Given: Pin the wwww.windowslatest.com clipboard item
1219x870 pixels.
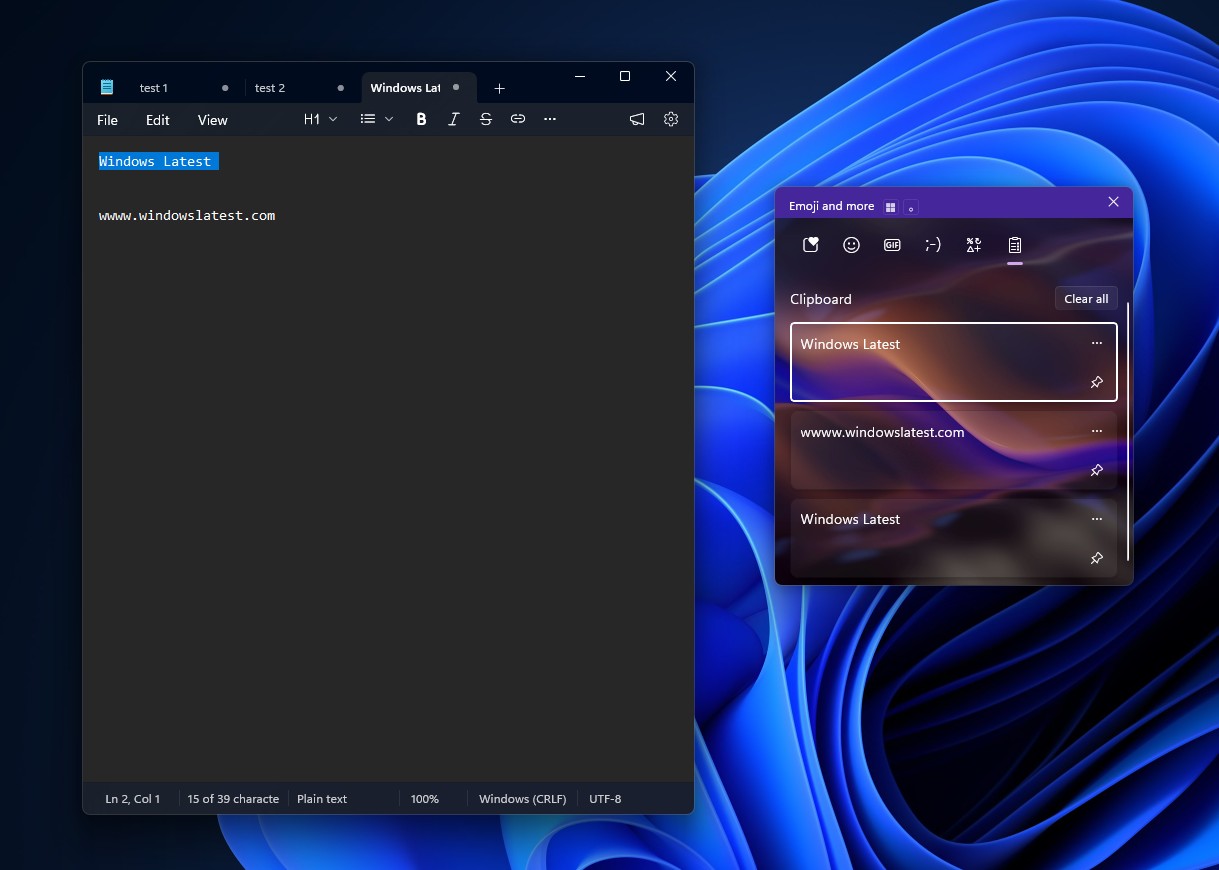Looking at the screenshot, I should pos(1097,470).
